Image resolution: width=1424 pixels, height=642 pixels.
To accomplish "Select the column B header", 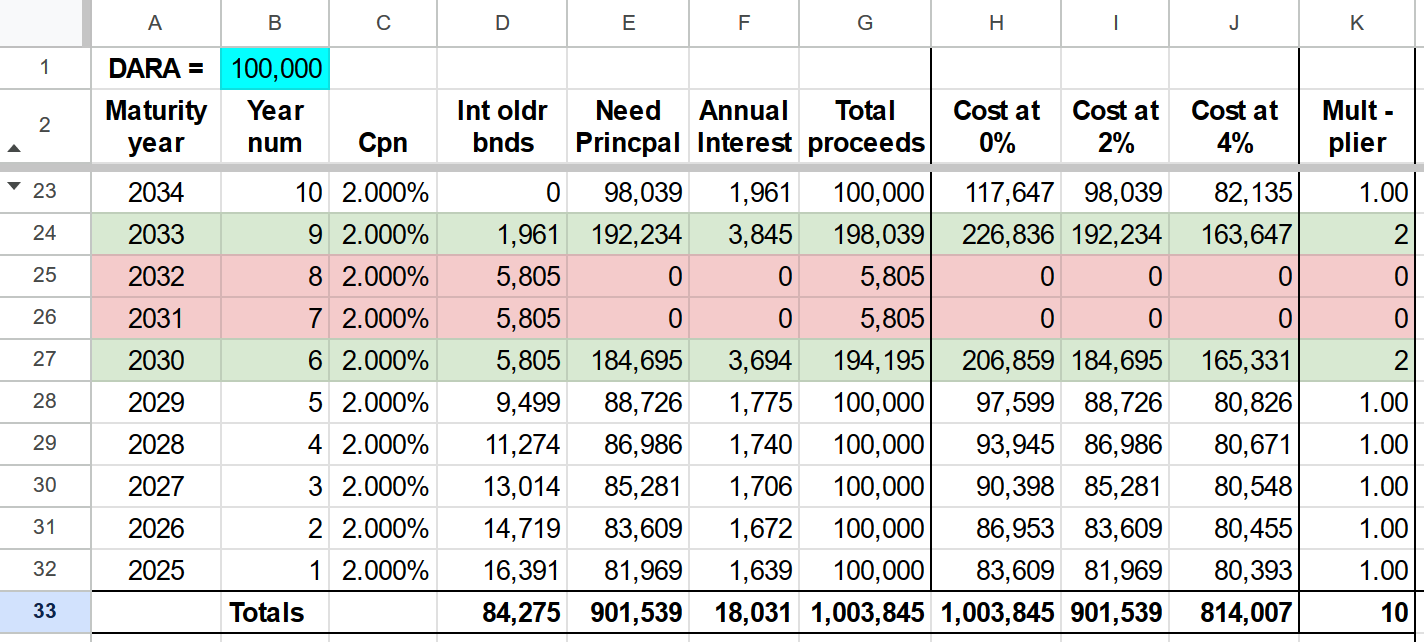I will point(275,23).
